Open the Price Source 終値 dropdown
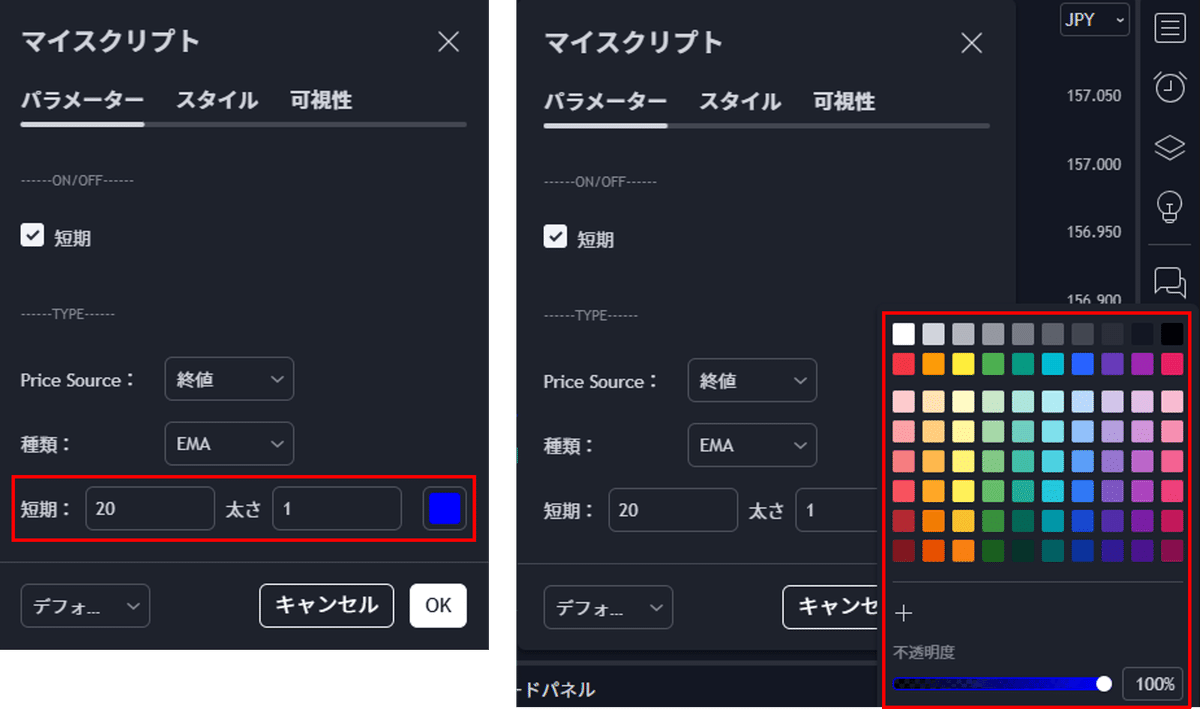The width and height of the screenshot is (1200, 709). (229, 379)
